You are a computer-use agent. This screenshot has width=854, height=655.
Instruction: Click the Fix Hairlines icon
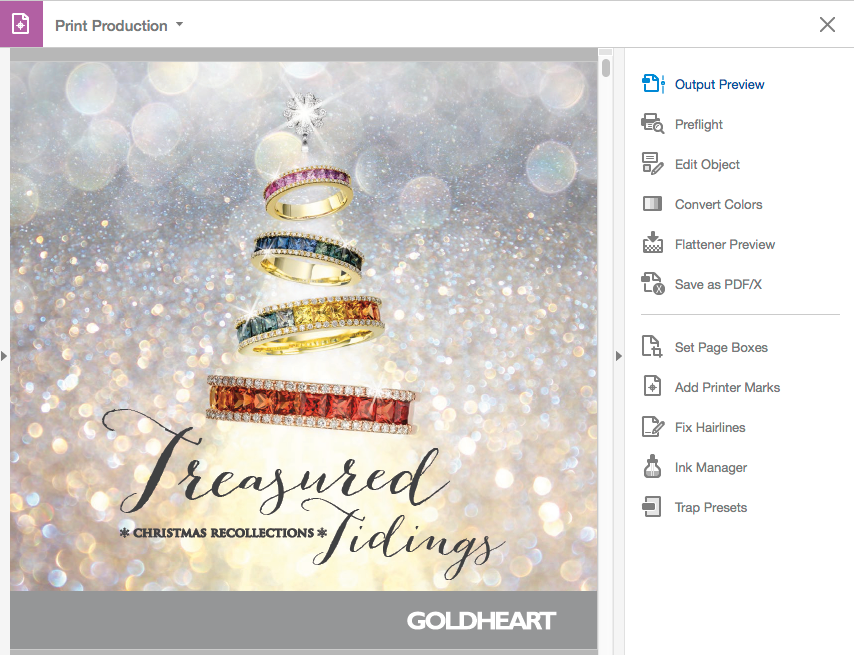[x=652, y=427]
